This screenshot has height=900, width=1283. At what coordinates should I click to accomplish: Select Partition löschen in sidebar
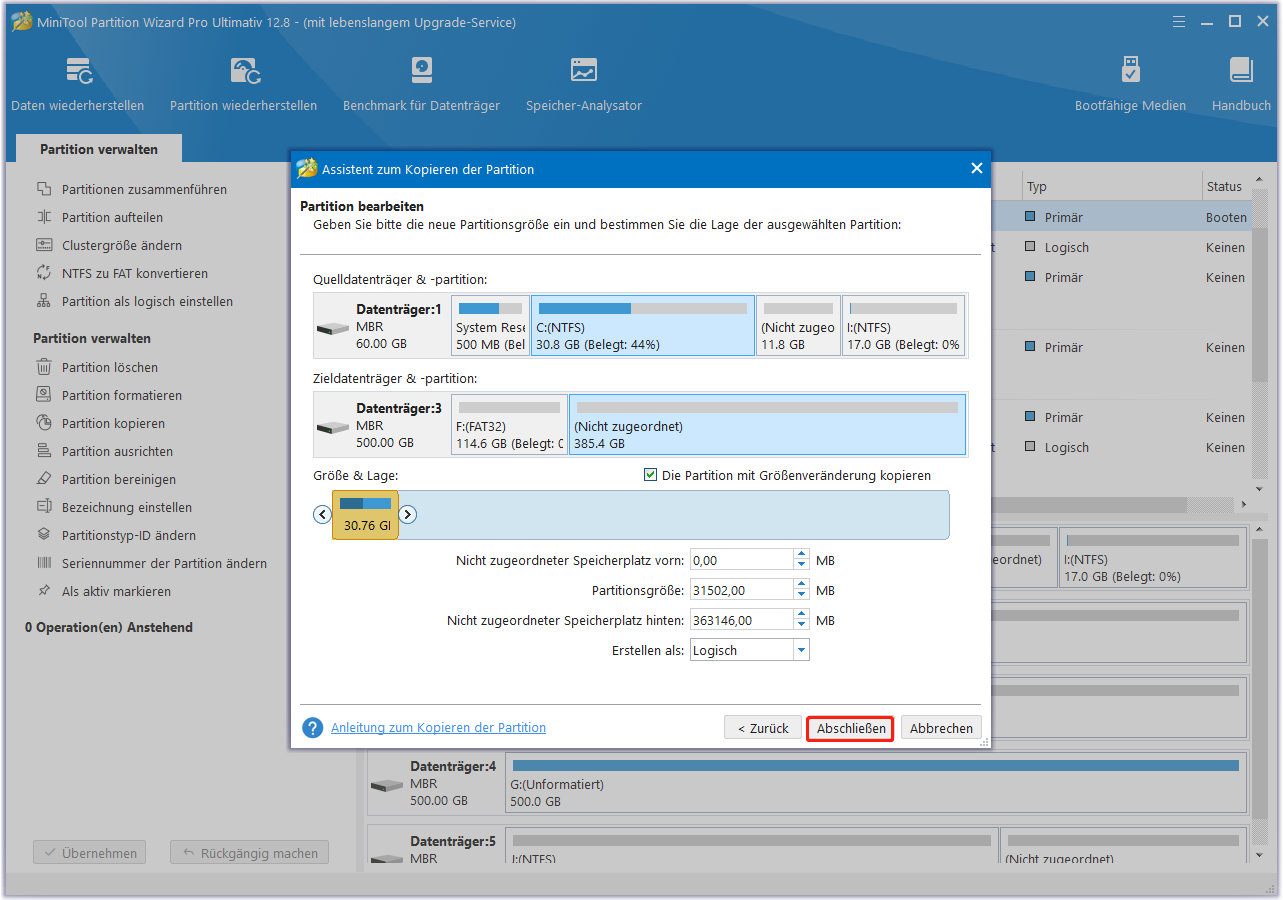pyautogui.click(x=110, y=367)
